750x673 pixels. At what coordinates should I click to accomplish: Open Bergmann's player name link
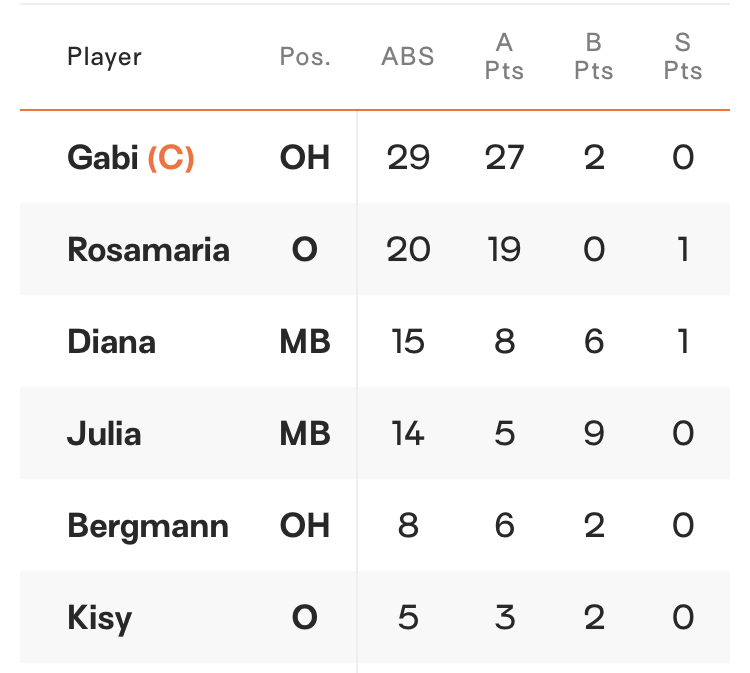pyautogui.click(x=148, y=527)
